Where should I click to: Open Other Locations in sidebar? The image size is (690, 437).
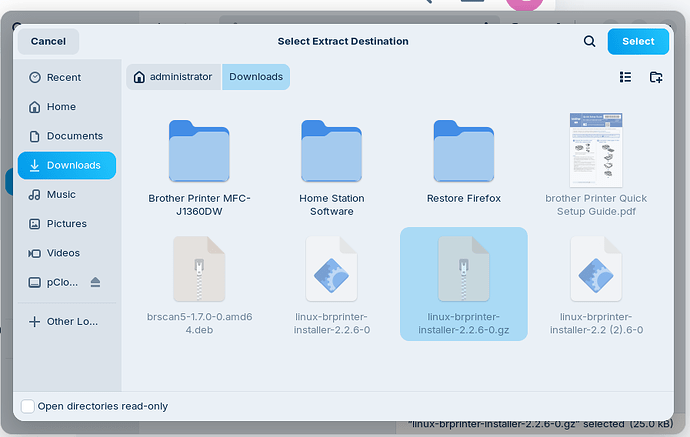tap(67, 322)
